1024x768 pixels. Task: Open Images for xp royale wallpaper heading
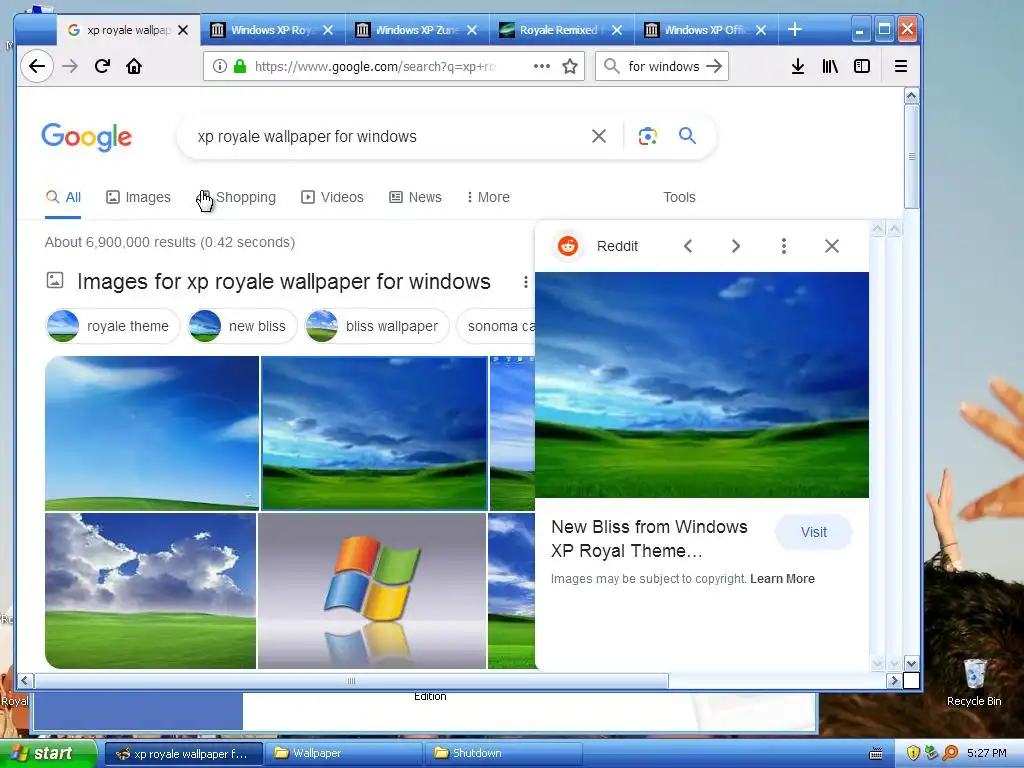[283, 281]
